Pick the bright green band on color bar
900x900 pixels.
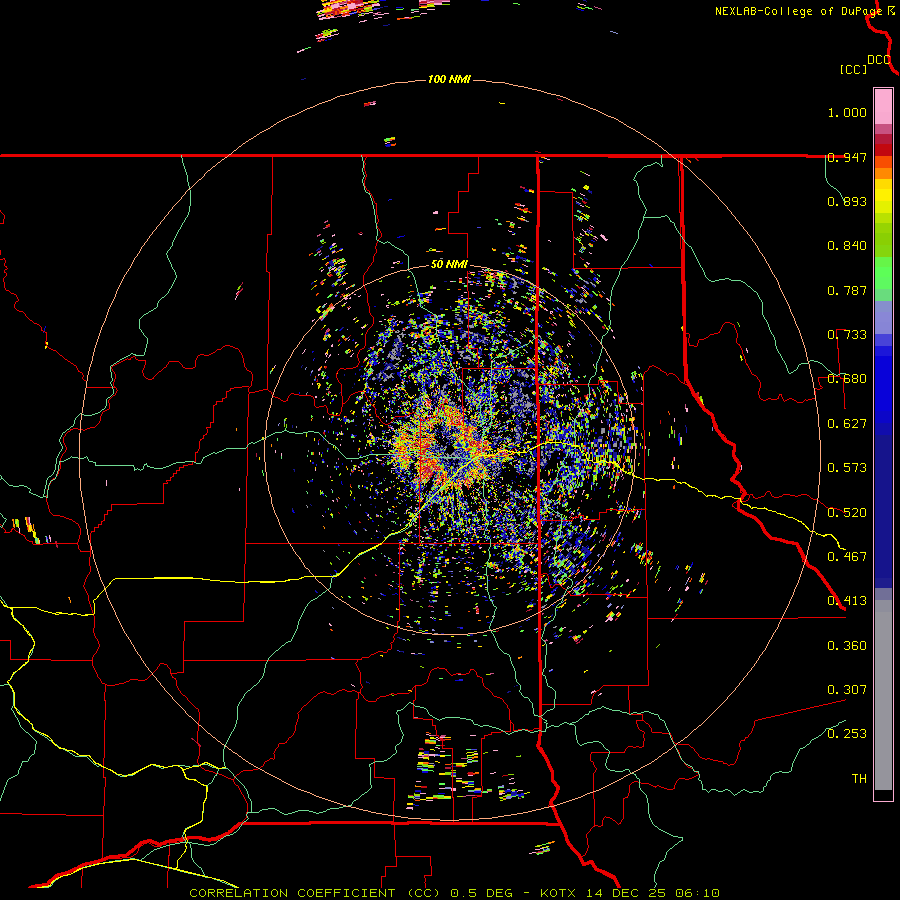(883, 273)
